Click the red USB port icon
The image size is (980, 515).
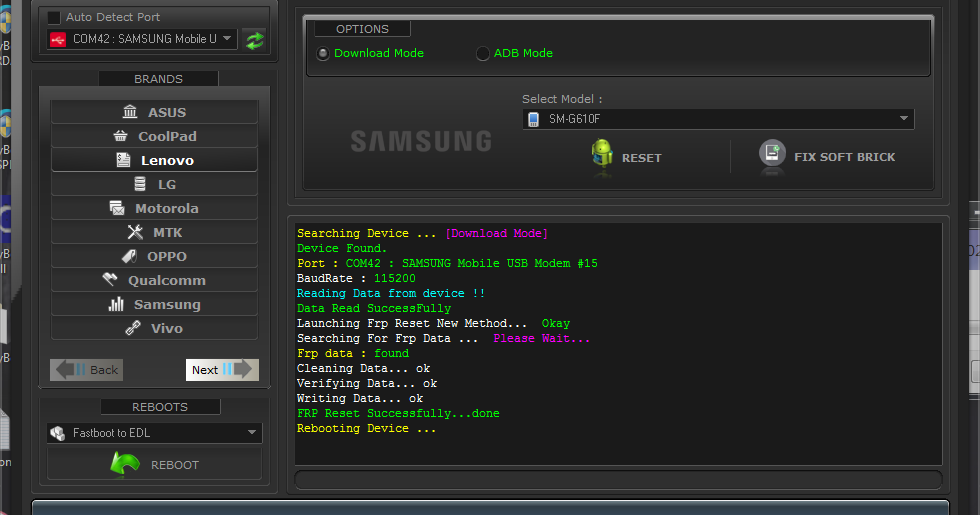(x=58, y=40)
